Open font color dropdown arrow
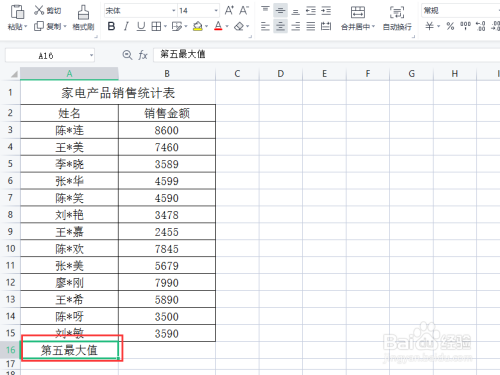The image size is (500, 375). [227, 26]
